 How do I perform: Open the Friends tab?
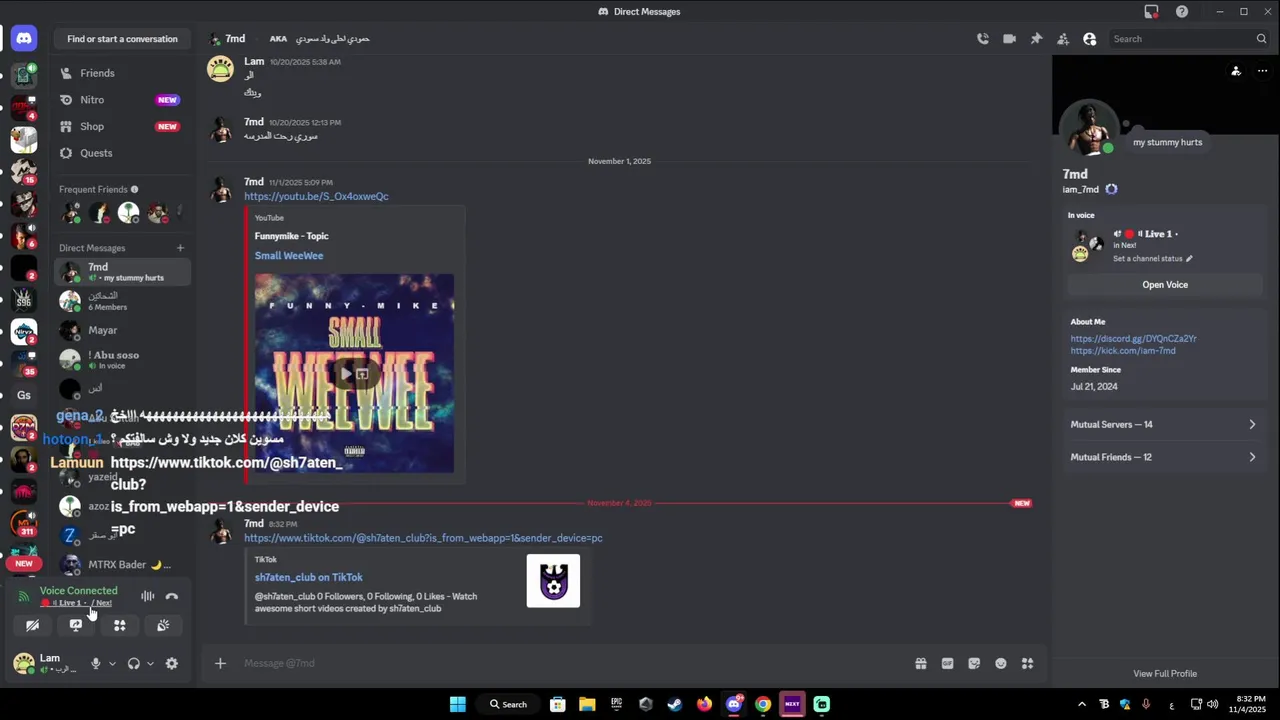click(122, 73)
